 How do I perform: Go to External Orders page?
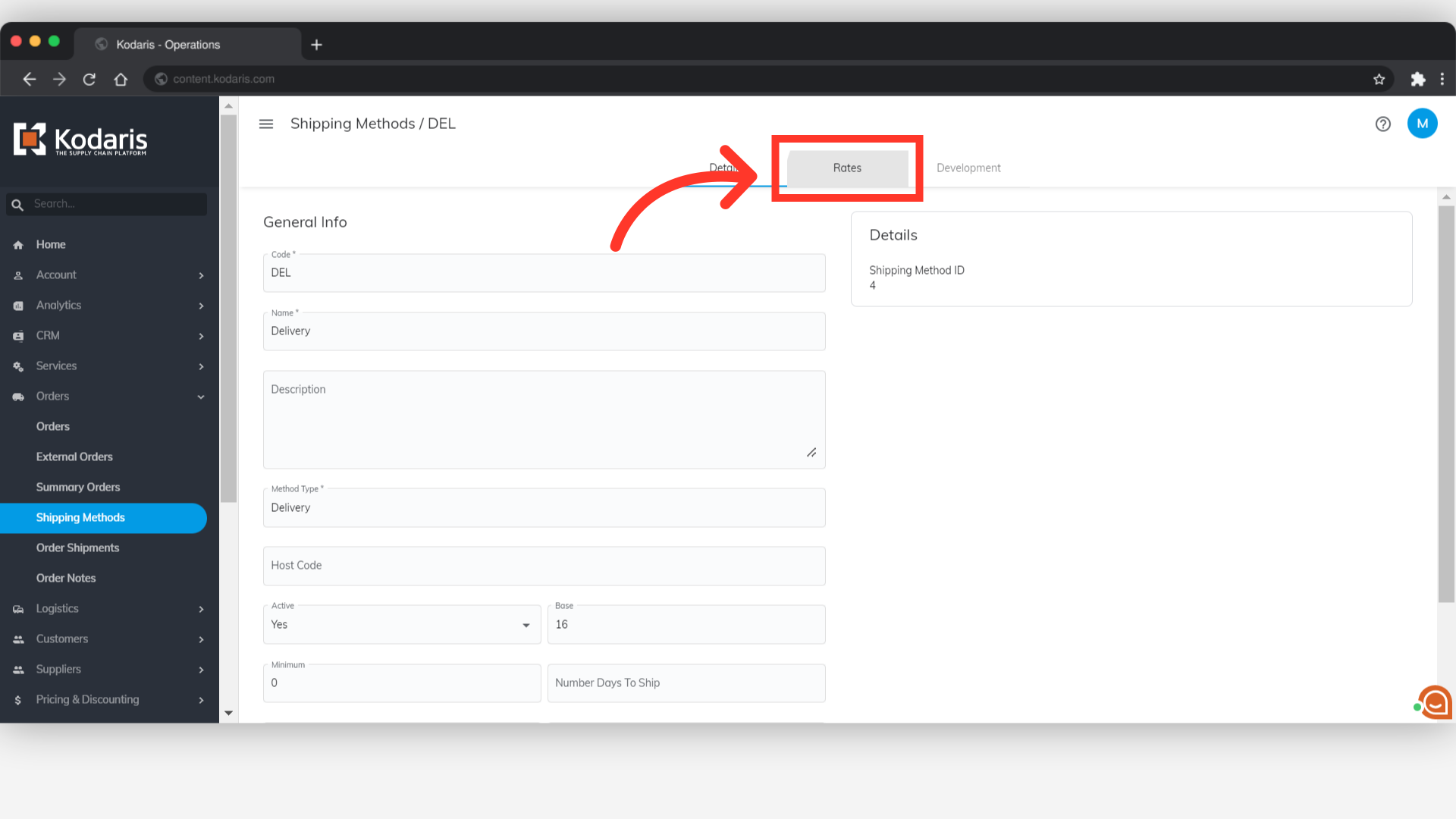pos(74,457)
